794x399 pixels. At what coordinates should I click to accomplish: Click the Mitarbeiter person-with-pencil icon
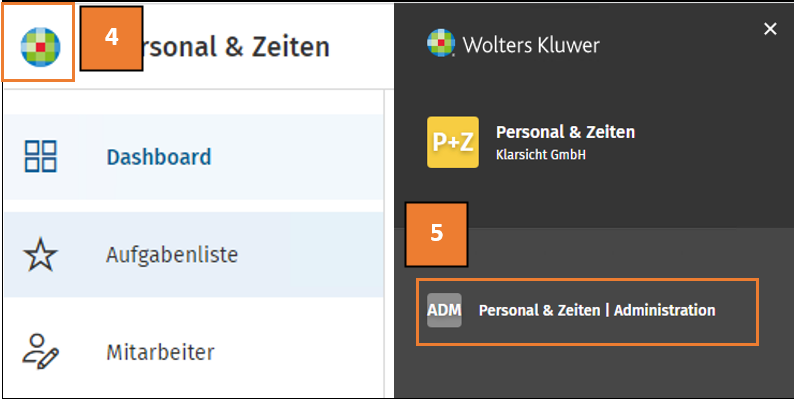[41, 351]
